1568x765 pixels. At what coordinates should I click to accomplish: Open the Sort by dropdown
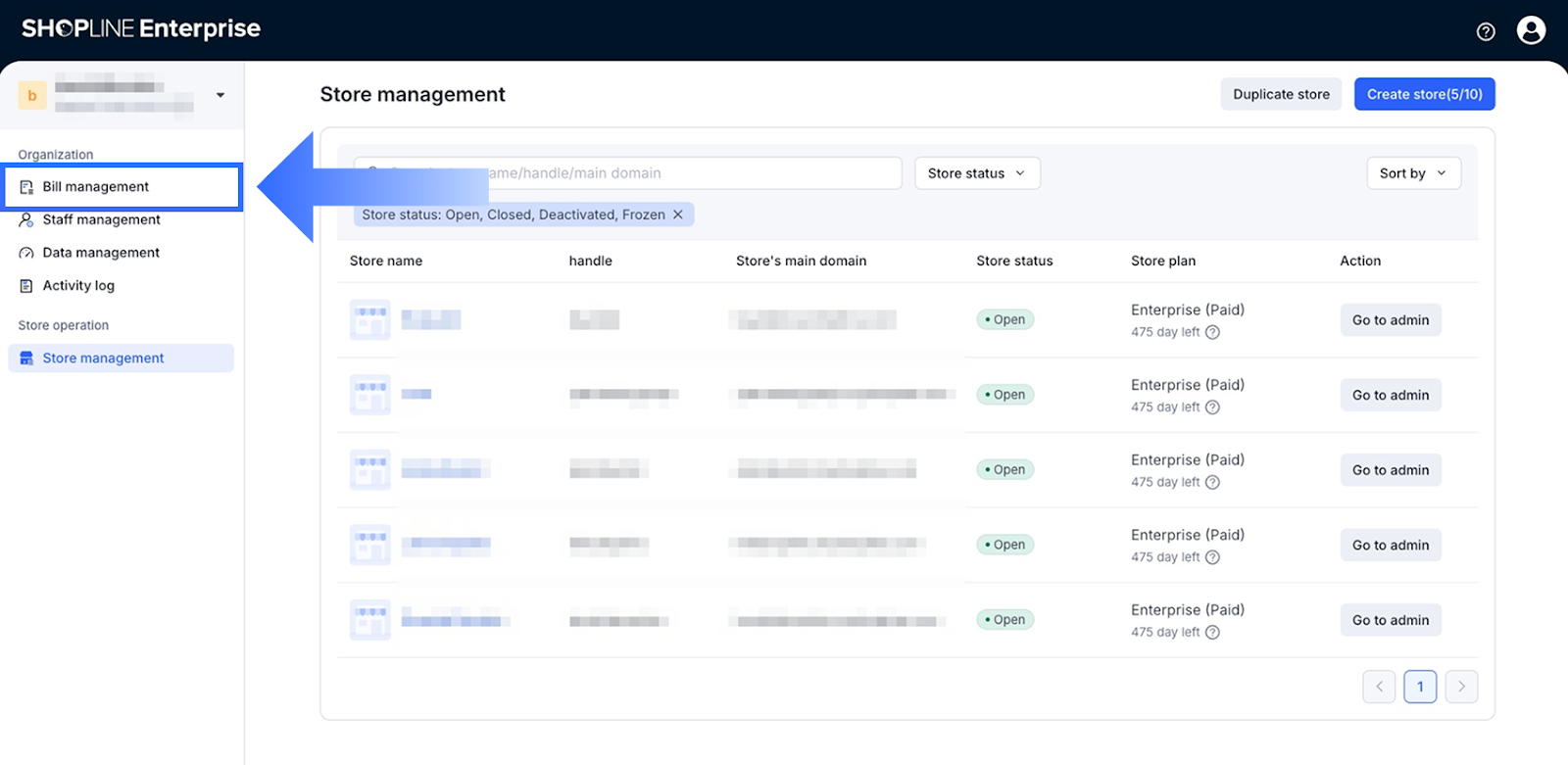1412,173
